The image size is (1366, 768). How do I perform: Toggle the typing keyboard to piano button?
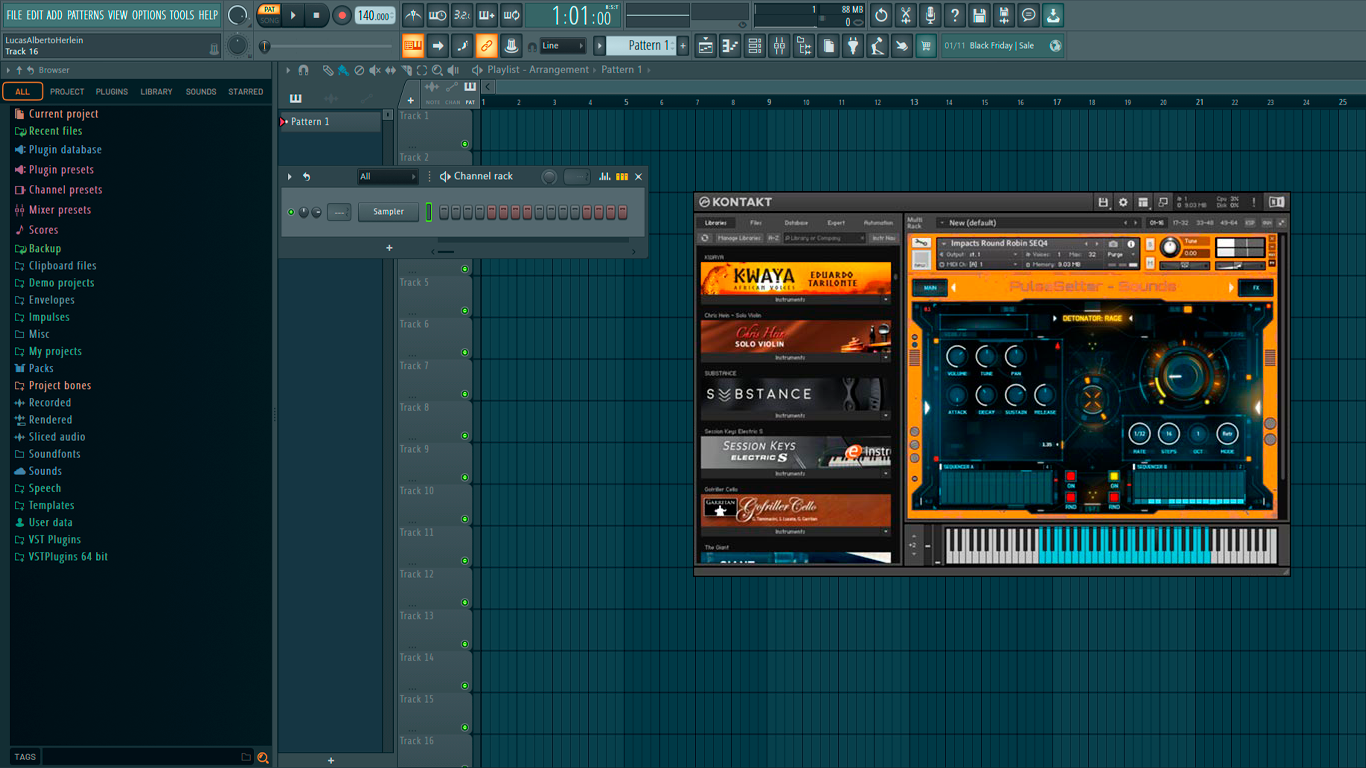(413, 45)
